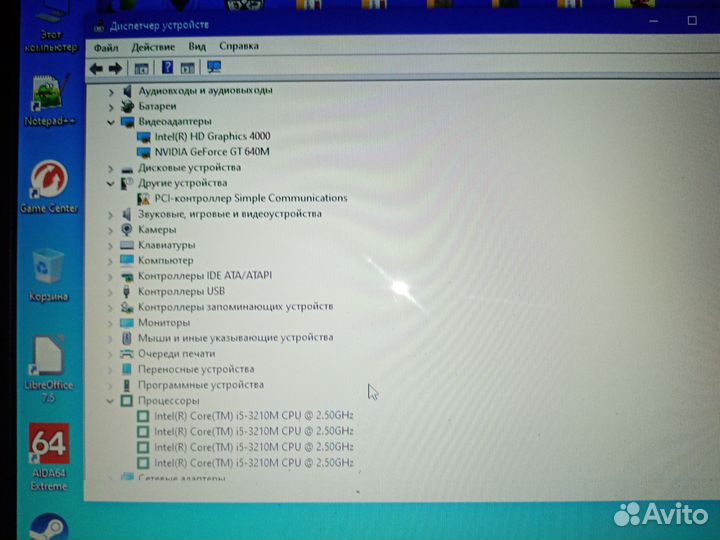The width and height of the screenshot is (720, 540).
Task: Select the last Intel Core i5-3210M processor entry
Action: coord(246,463)
